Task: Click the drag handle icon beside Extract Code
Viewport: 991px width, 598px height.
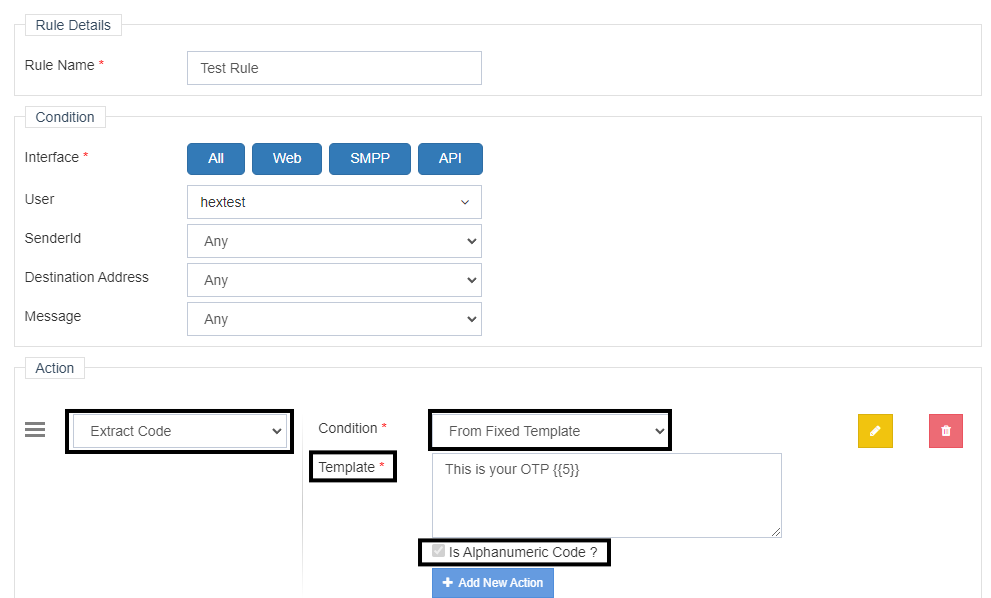Action: click(x=35, y=430)
